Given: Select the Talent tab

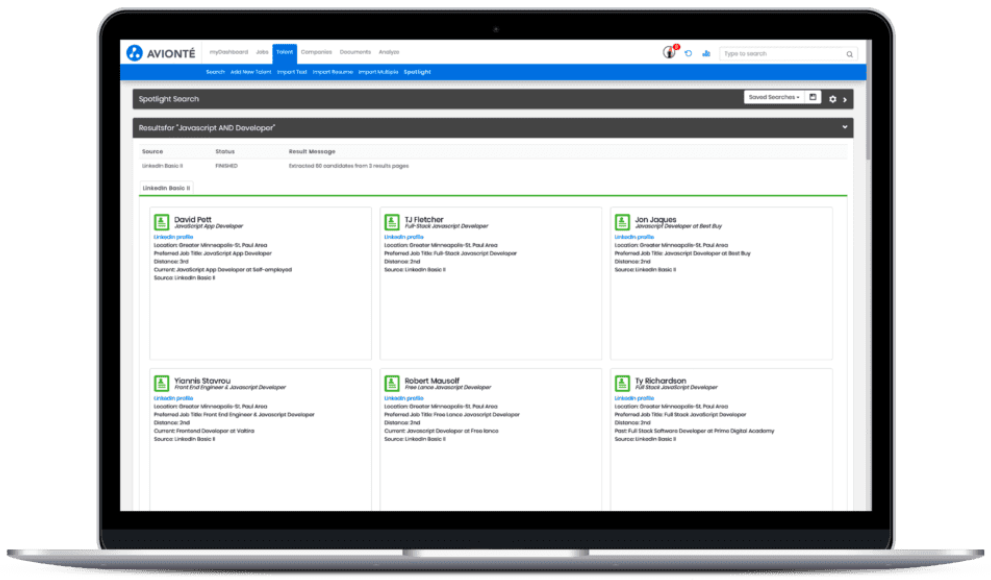Looking at the screenshot, I should click(284, 52).
